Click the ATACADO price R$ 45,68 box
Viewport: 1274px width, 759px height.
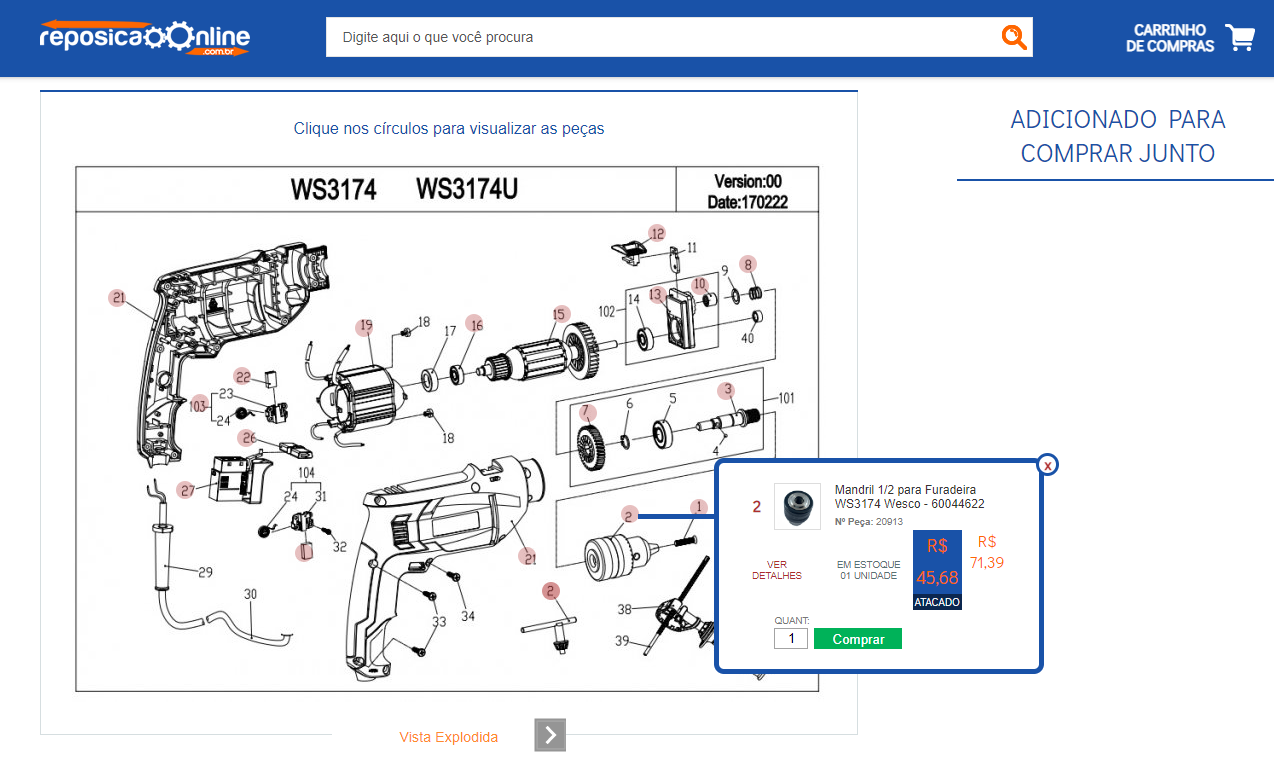point(937,570)
